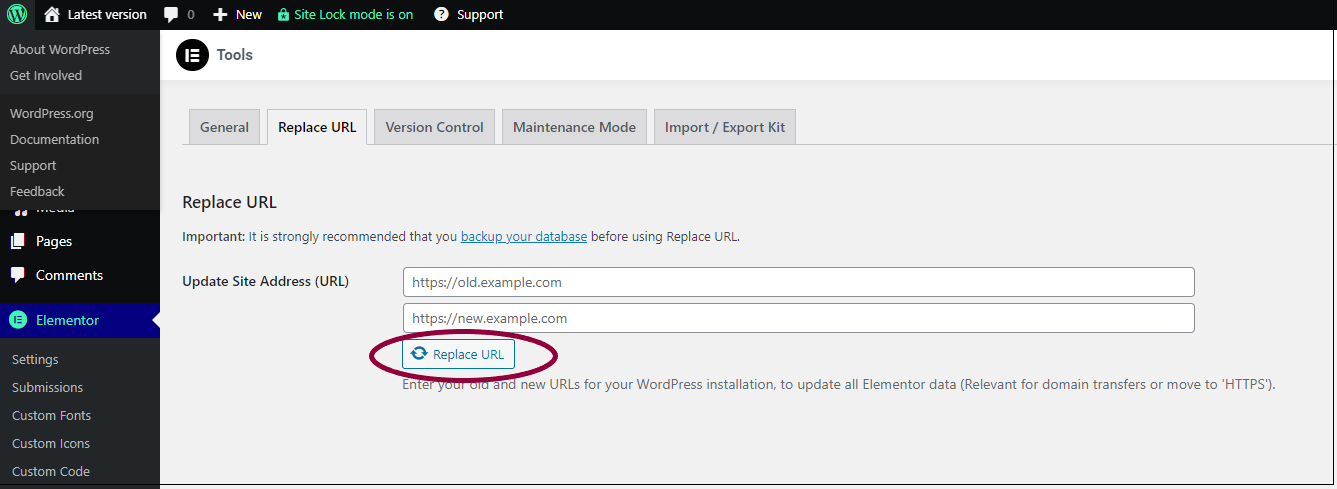The width and height of the screenshot is (1337, 489).
Task: Click the green lock Site Lock icon
Action: [x=284, y=15]
